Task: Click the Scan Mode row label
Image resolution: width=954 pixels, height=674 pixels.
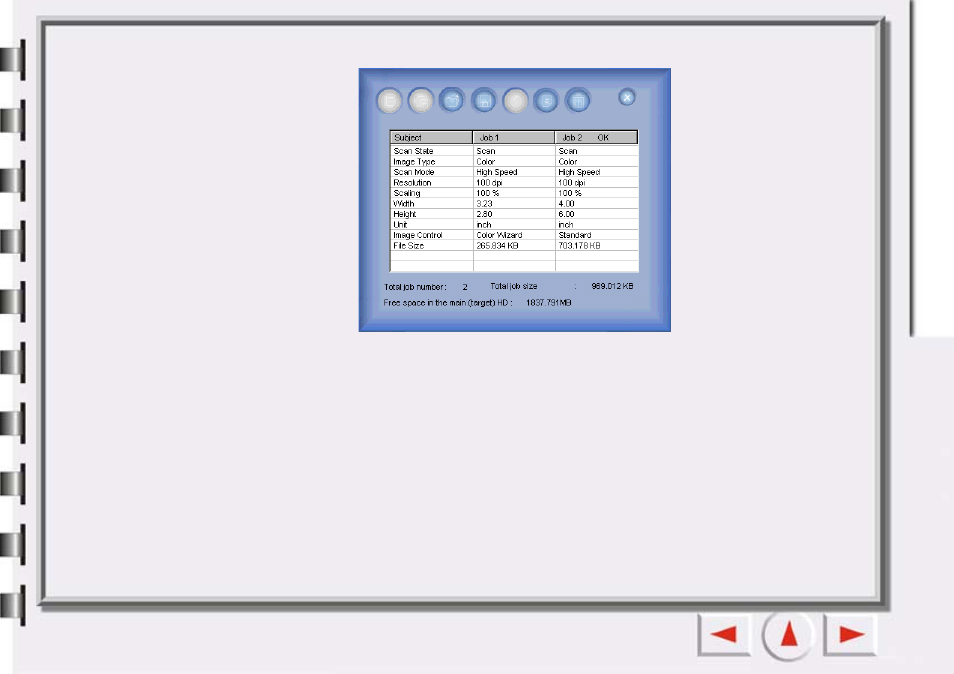Action: (x=414, y=172)
